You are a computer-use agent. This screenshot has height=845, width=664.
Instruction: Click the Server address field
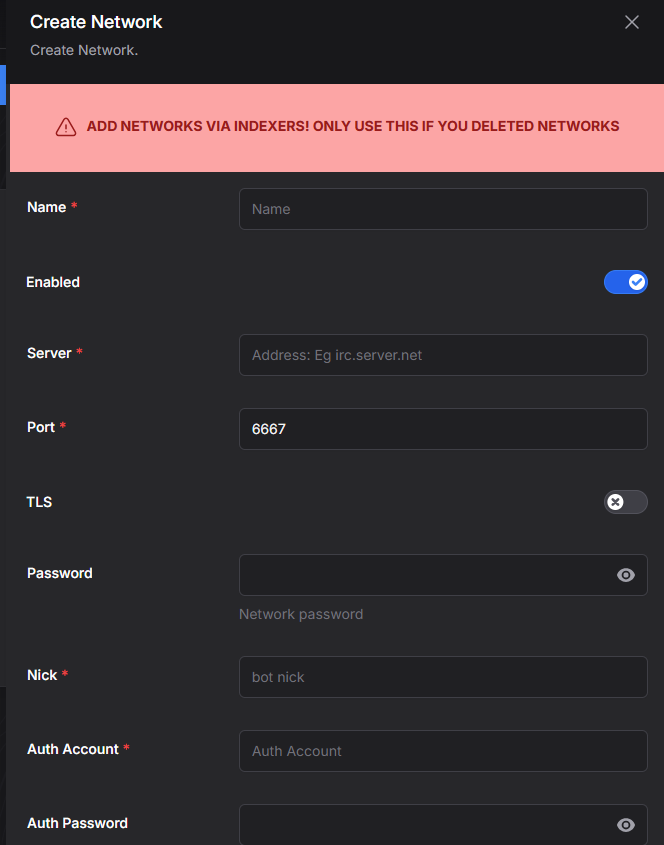coord(443,355)
